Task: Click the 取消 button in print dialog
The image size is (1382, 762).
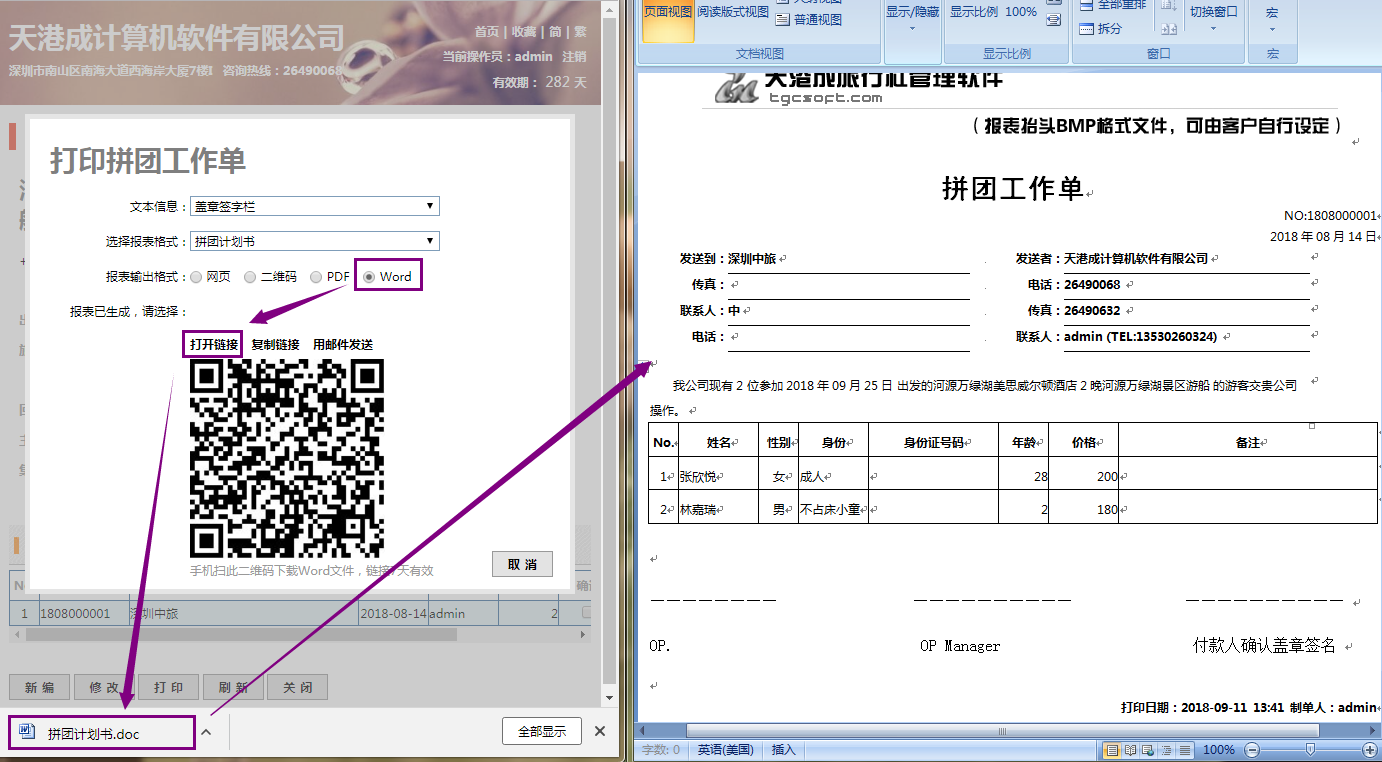Action: 522,564
